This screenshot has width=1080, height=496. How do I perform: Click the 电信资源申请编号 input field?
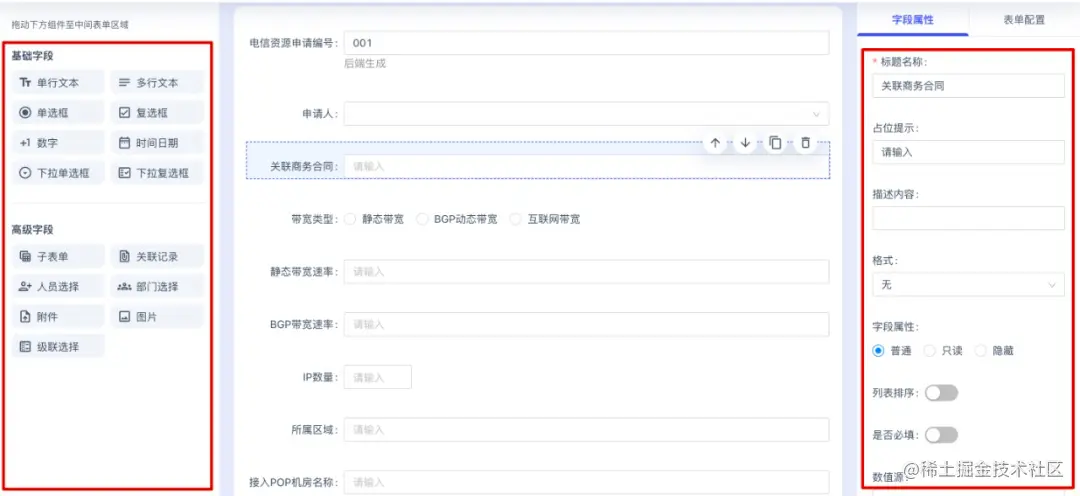[x=586, y=43]
